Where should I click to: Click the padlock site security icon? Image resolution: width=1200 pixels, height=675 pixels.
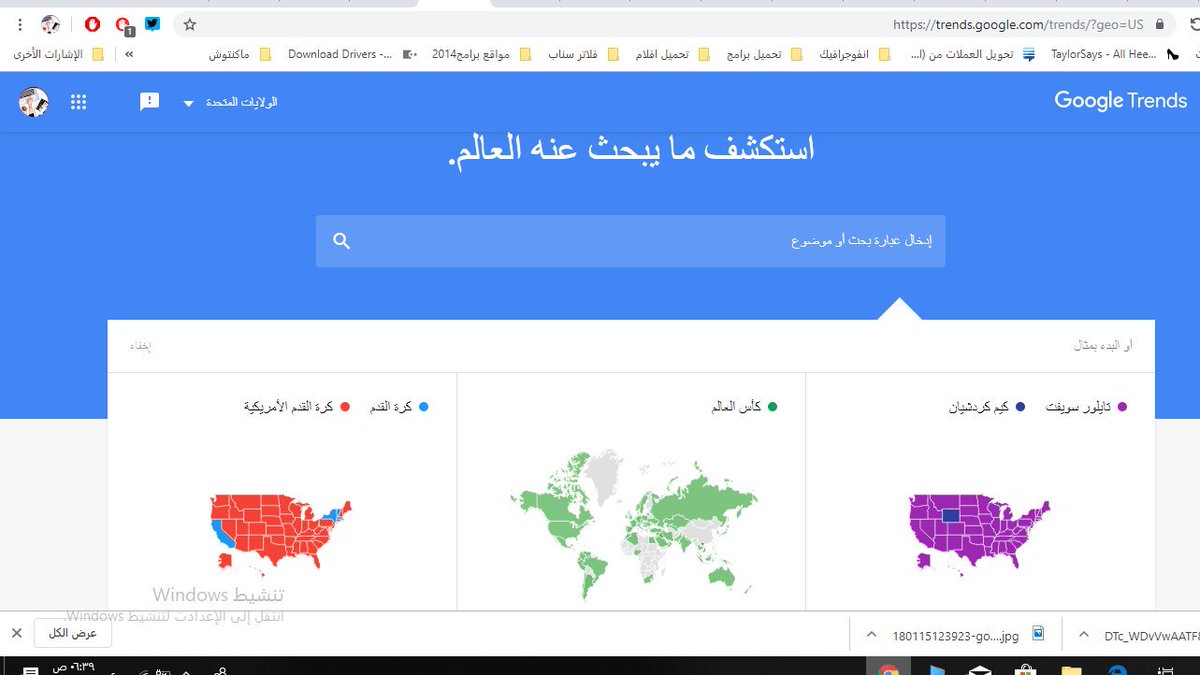(x=1160, y=24)
